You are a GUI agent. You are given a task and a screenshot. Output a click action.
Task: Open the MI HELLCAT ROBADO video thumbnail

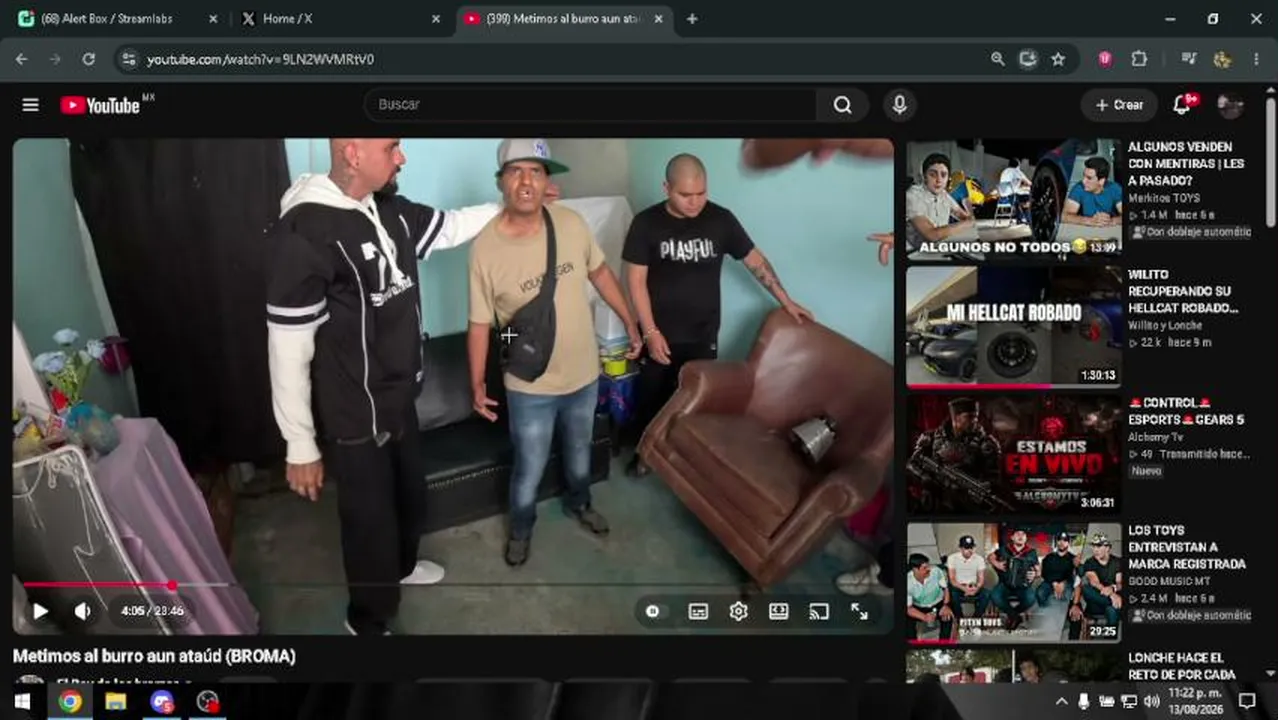pyautogui.click(x=1013, y=327)
